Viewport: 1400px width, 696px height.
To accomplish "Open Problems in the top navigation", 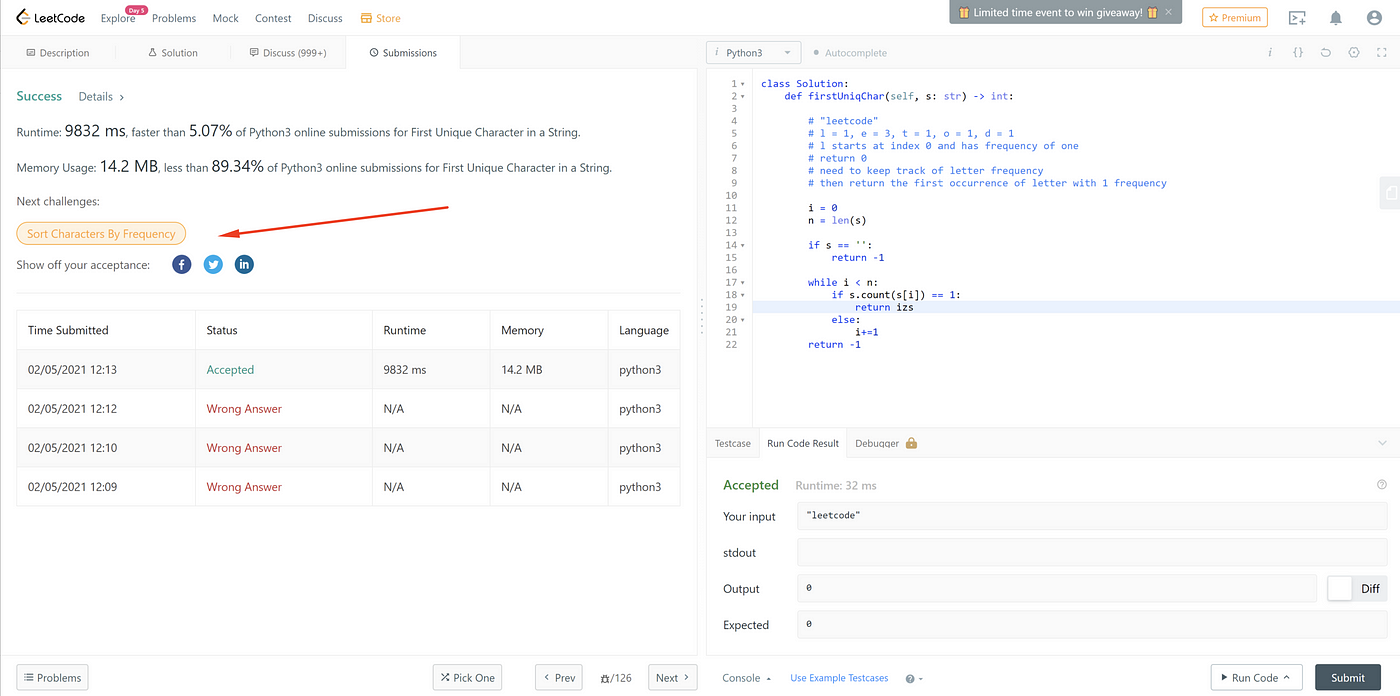I will pos(174,18).
